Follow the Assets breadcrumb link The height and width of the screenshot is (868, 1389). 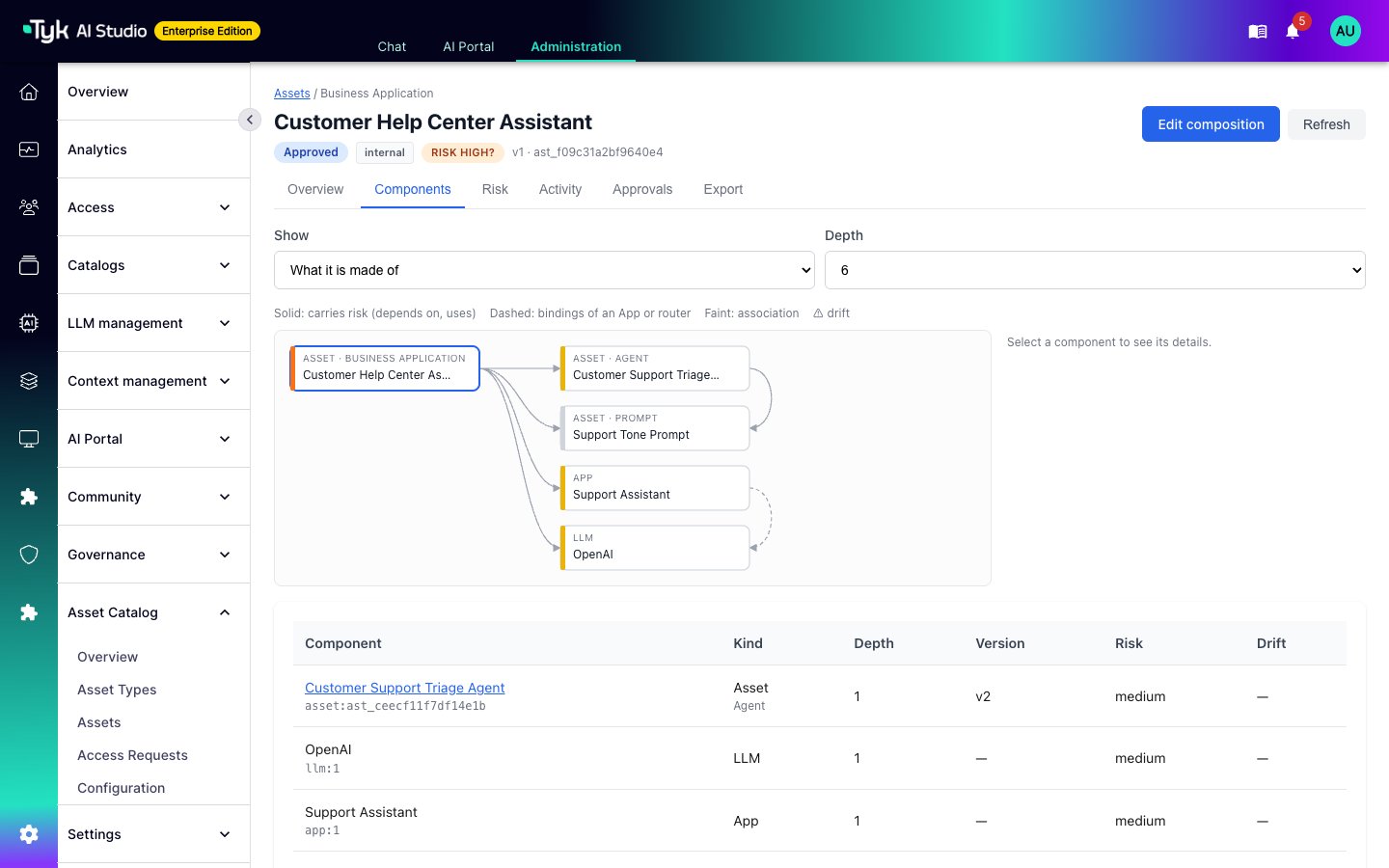click(292, 94)
